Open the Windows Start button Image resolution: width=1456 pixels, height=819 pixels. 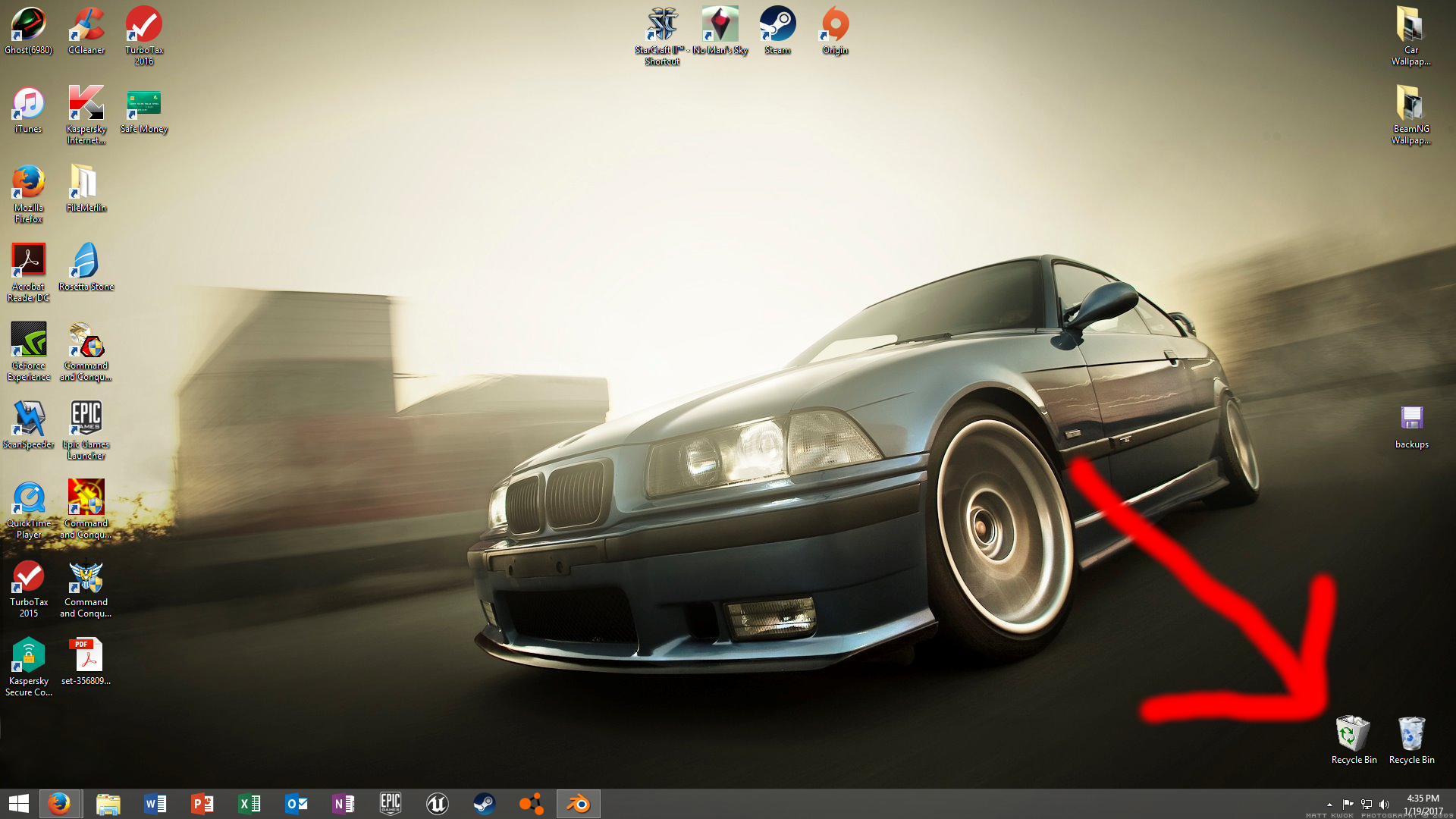point(19,804)
